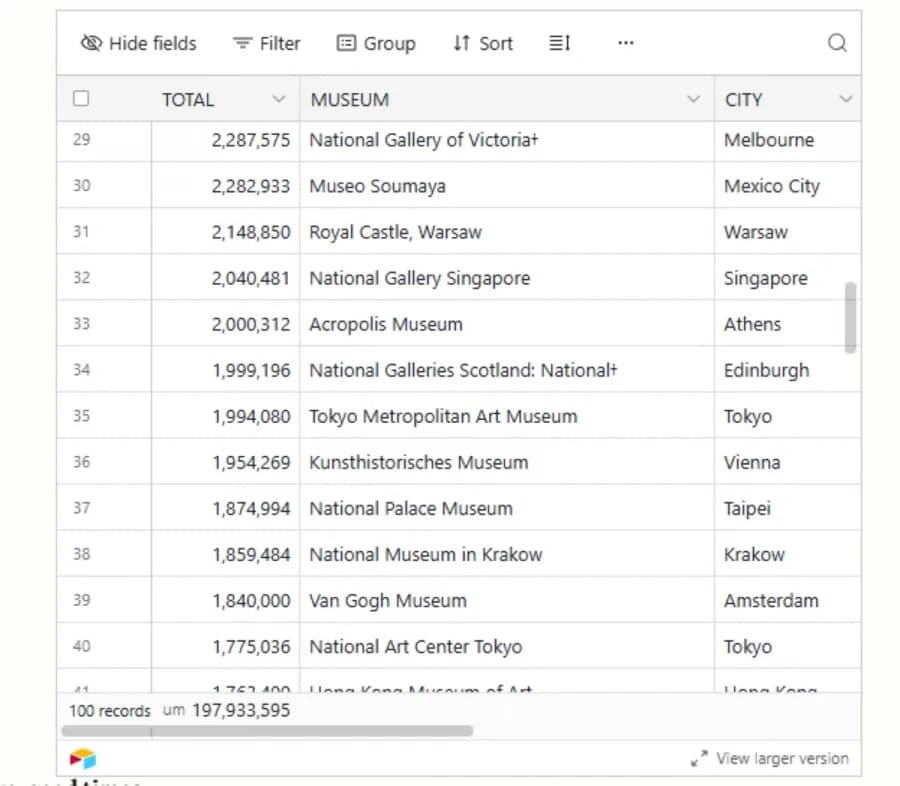Image resolution: width=900 pixels, height=786 pixels.
Task: Select the National Art Center Tokyo cell
Action: (x=507, y=646)
